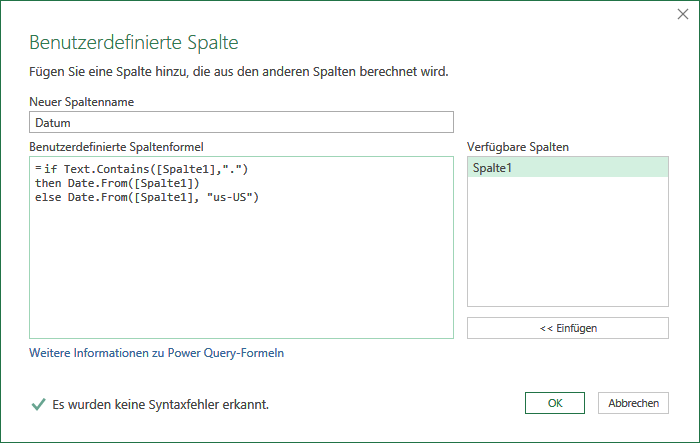
Task: Click the Verfügbare Spalten heading
Action: [x=518, y=147]
